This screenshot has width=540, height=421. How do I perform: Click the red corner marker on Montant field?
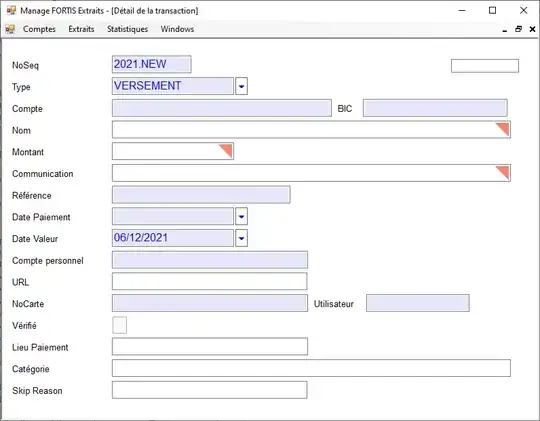(x=226, y=151)
